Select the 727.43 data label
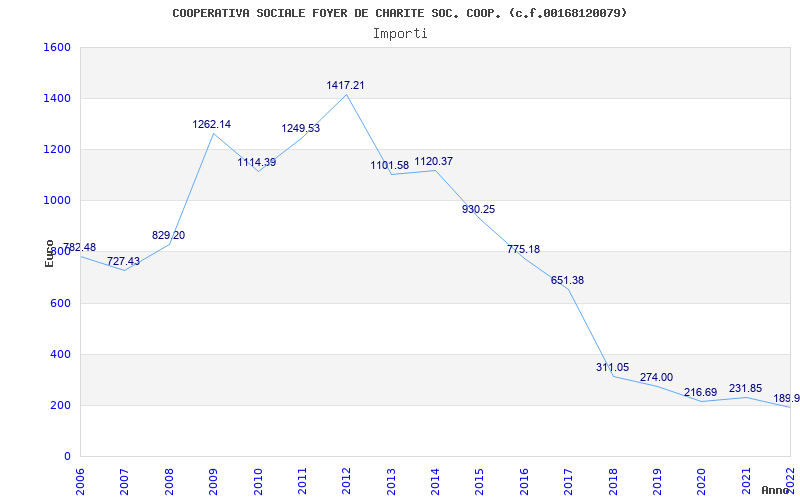 click(x=123, y=261)
